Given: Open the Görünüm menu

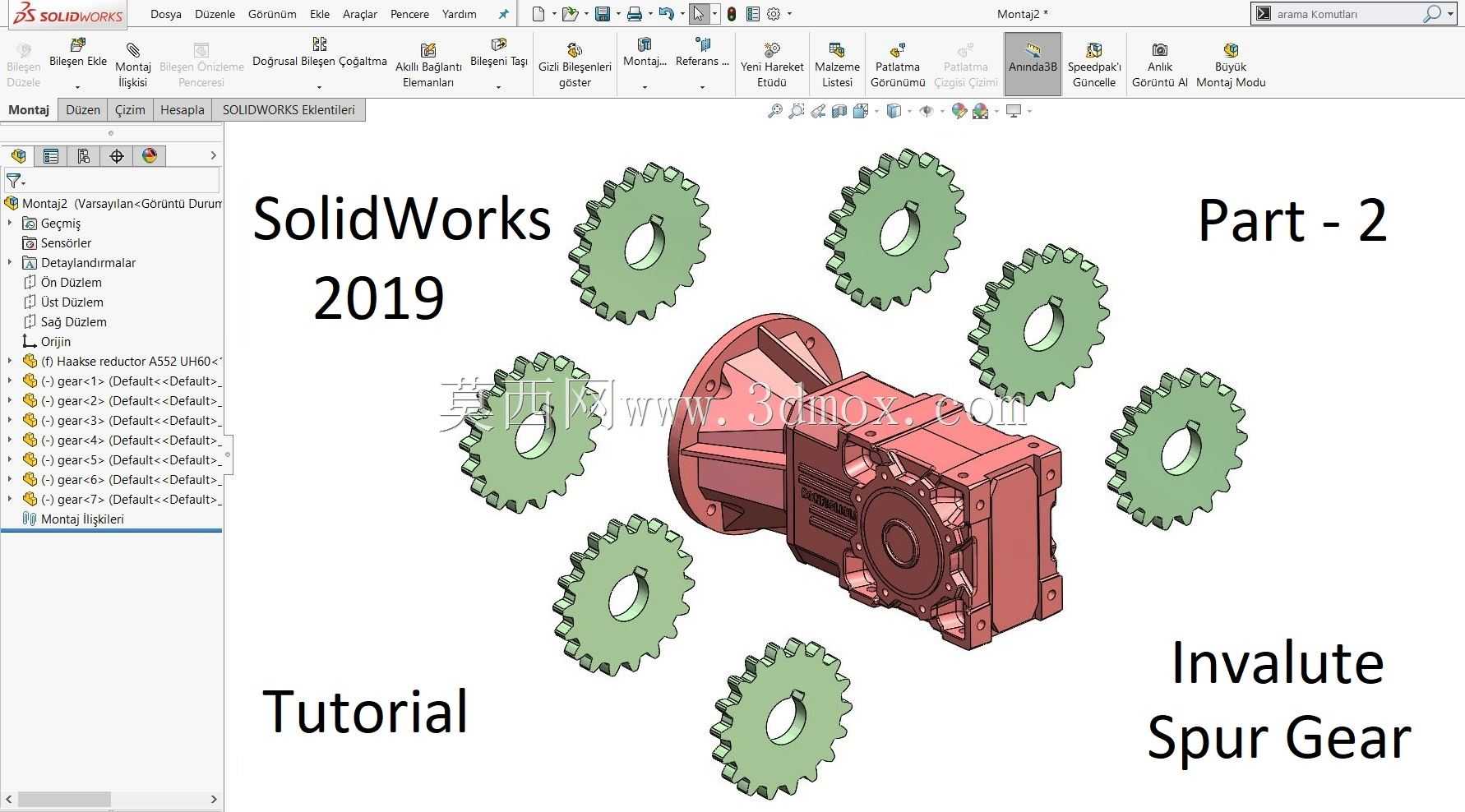Looking at the screenshot, I should (272, 14).
